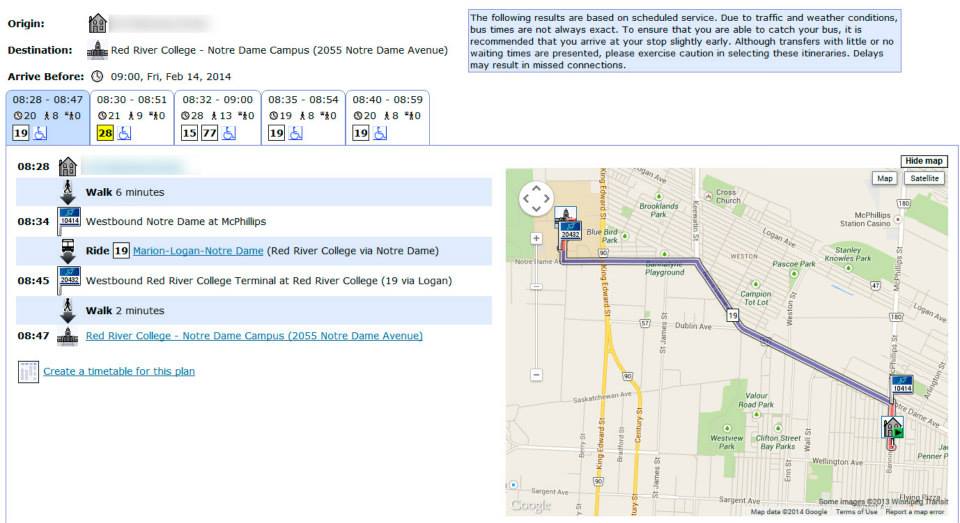Screen dimensions: 960x523
Task: Open Create a timetable for this plan
Action: [x=119, y=371]
